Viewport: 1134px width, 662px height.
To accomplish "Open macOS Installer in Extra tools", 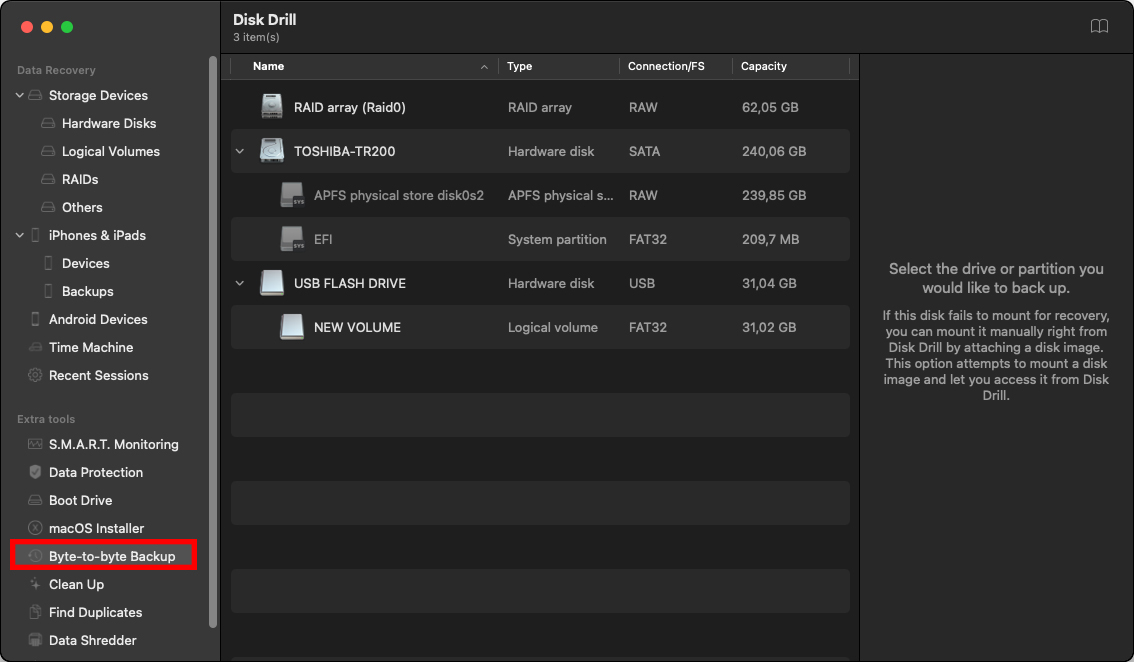I will point(96,528).
